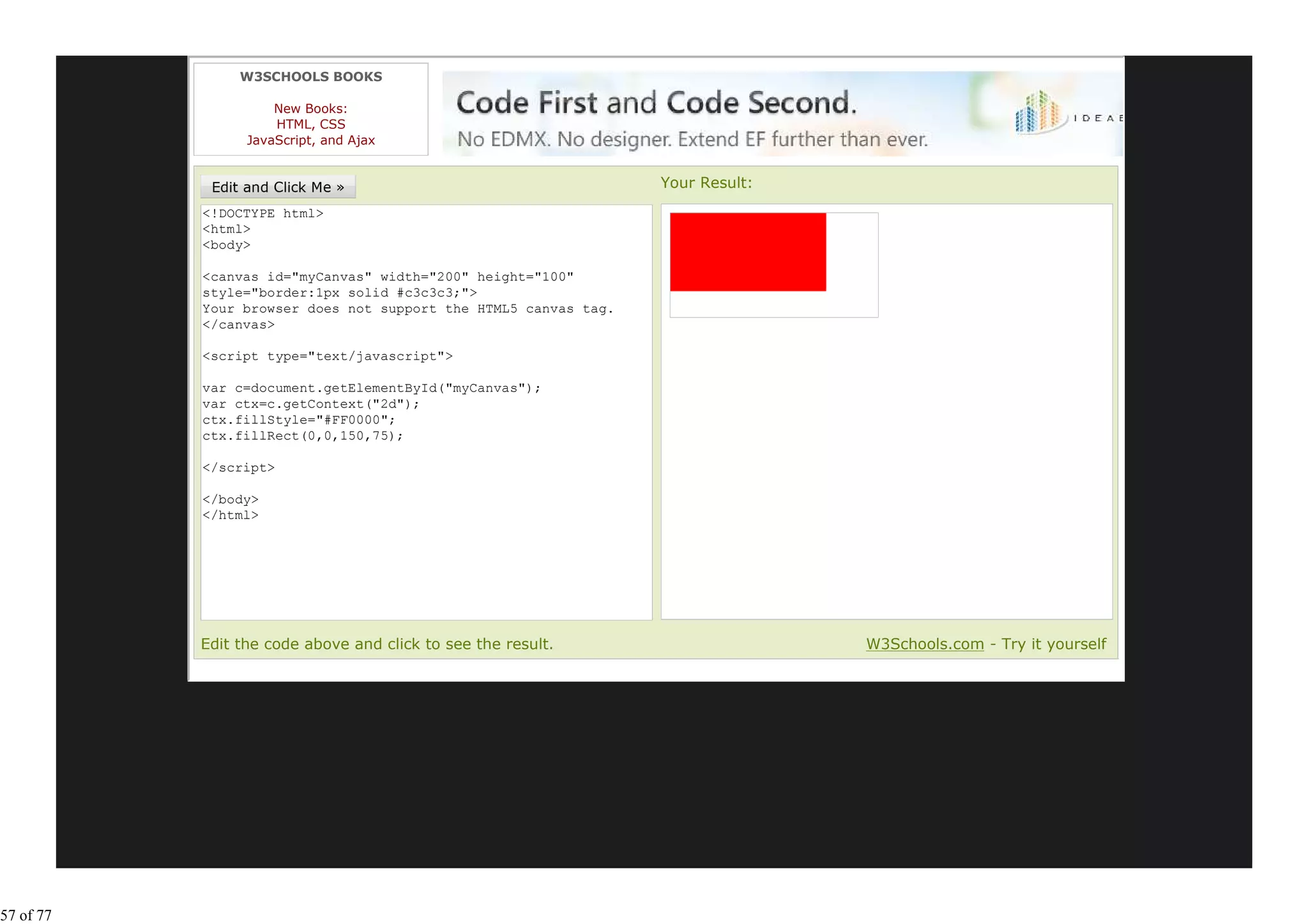The width and height of the screenshot is (1308, 924).
Task: Click the canvas tag line in code
Action: pyautogui.click(x=388, y=277)
